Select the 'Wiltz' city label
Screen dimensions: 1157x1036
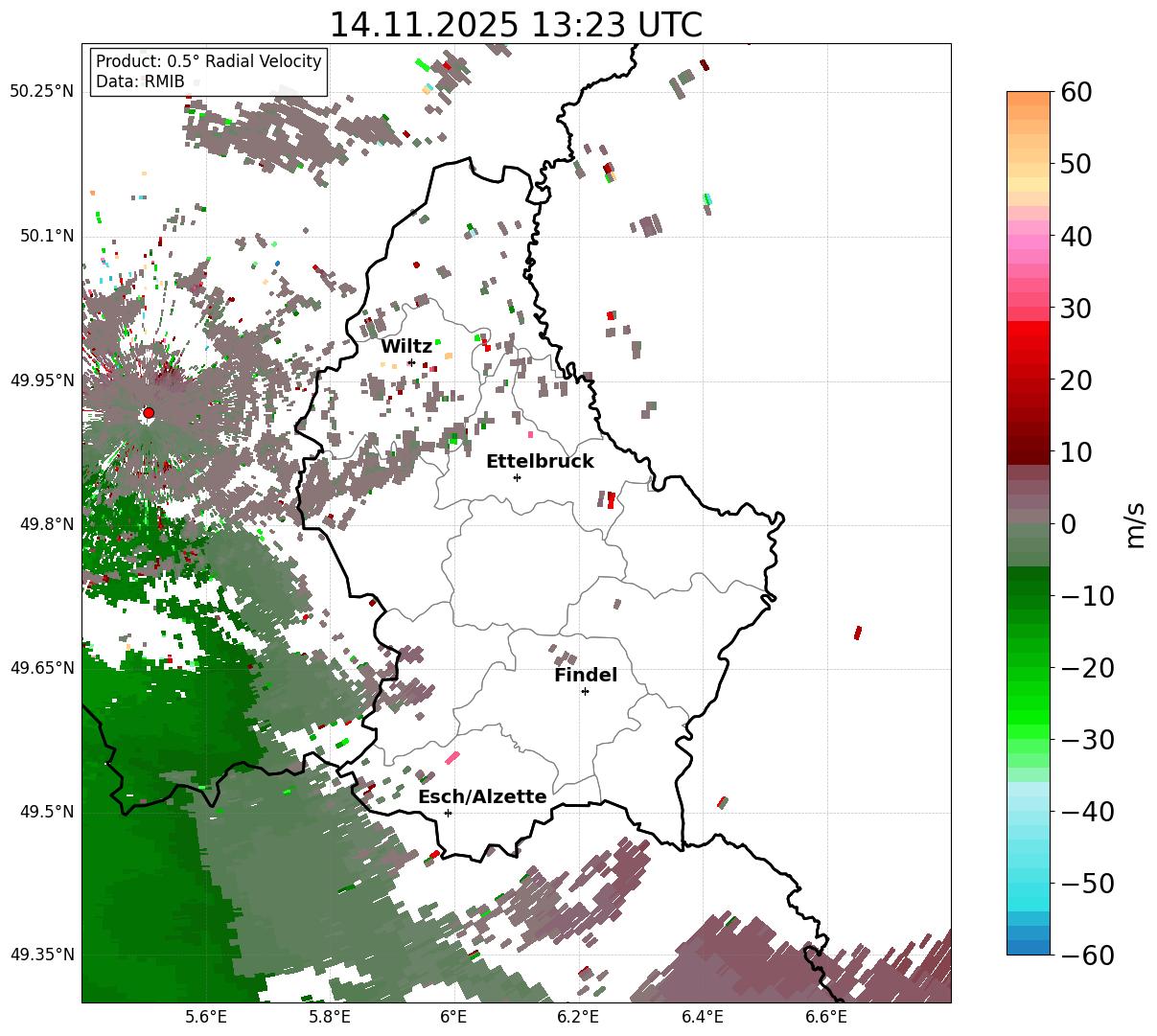[406, 347]
